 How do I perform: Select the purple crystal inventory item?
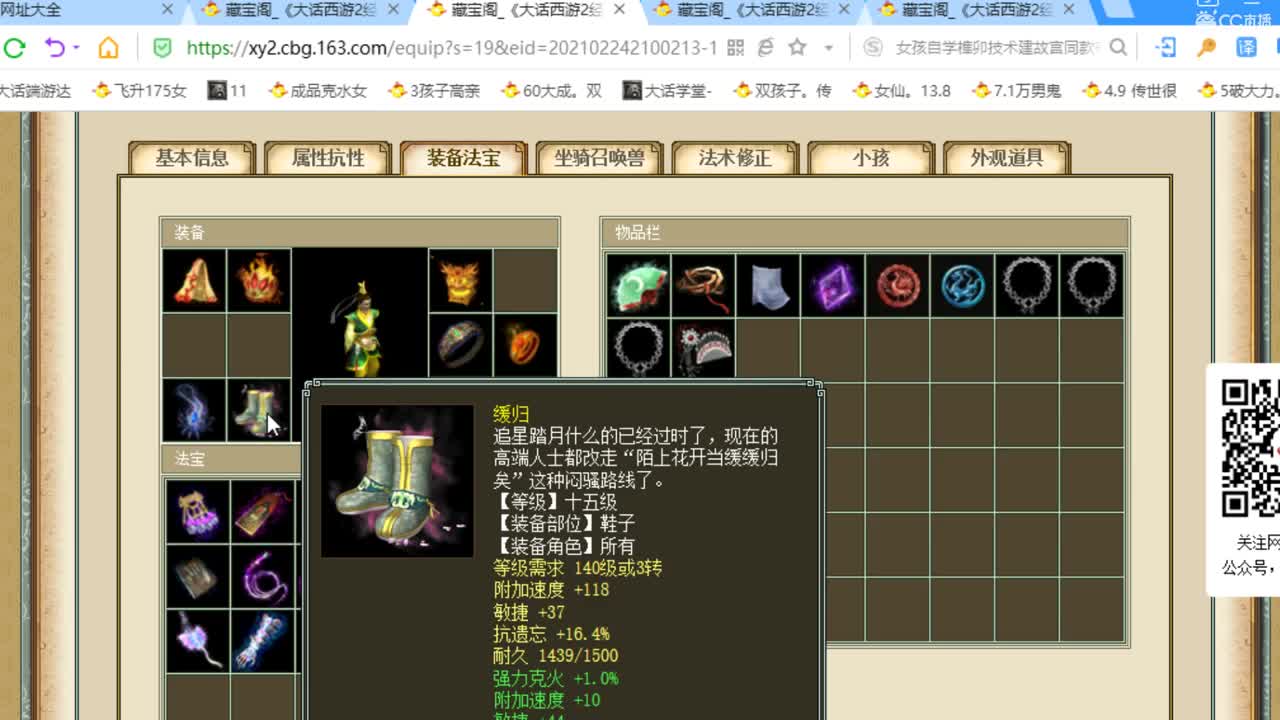point(833,285)
